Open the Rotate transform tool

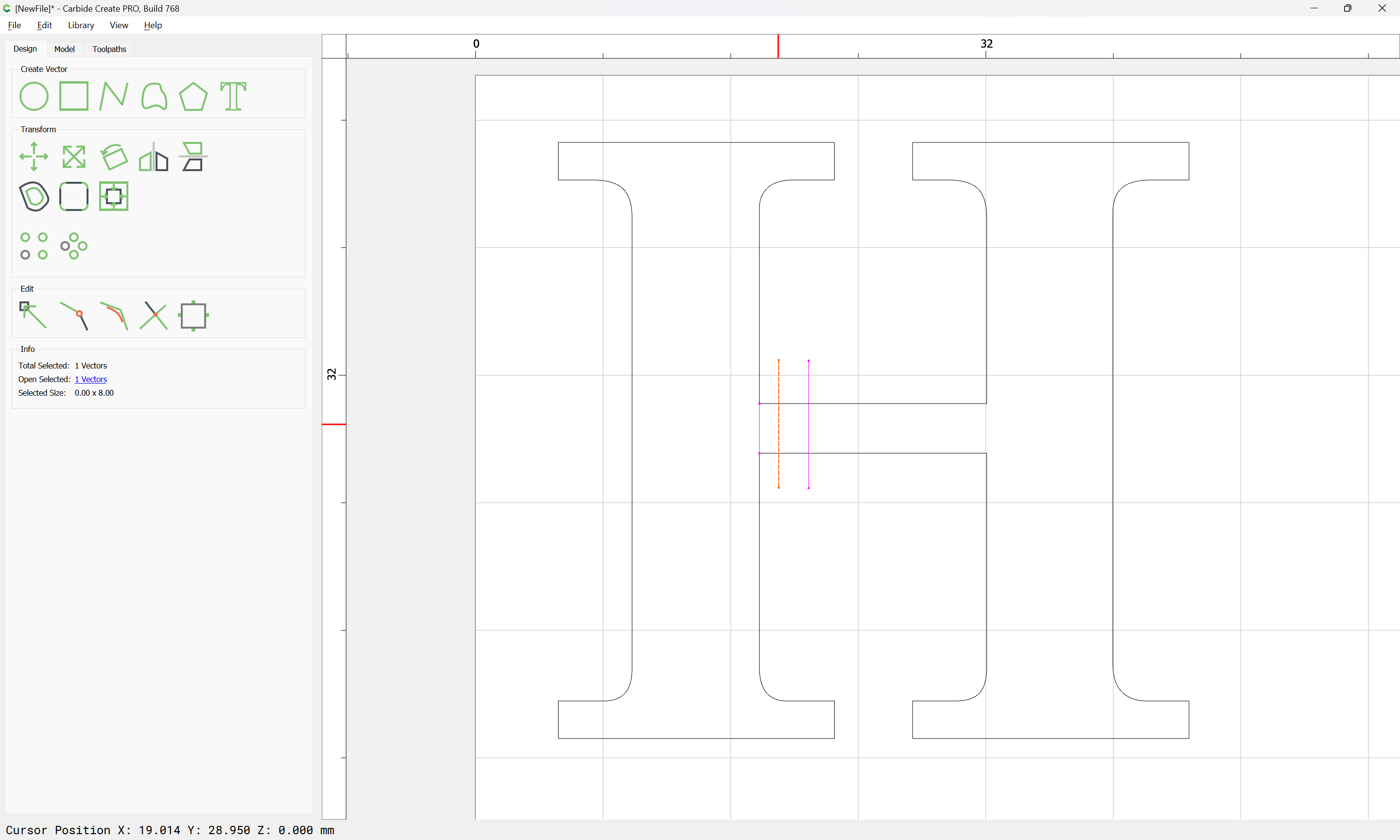pyautogui.click(x=114, y=157)
